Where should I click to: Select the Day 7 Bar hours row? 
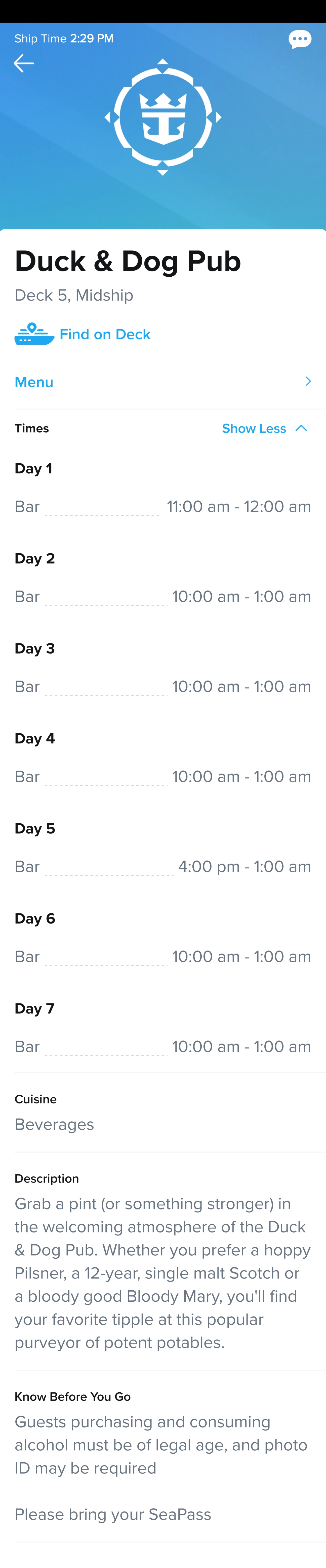tap(163, 1047)
